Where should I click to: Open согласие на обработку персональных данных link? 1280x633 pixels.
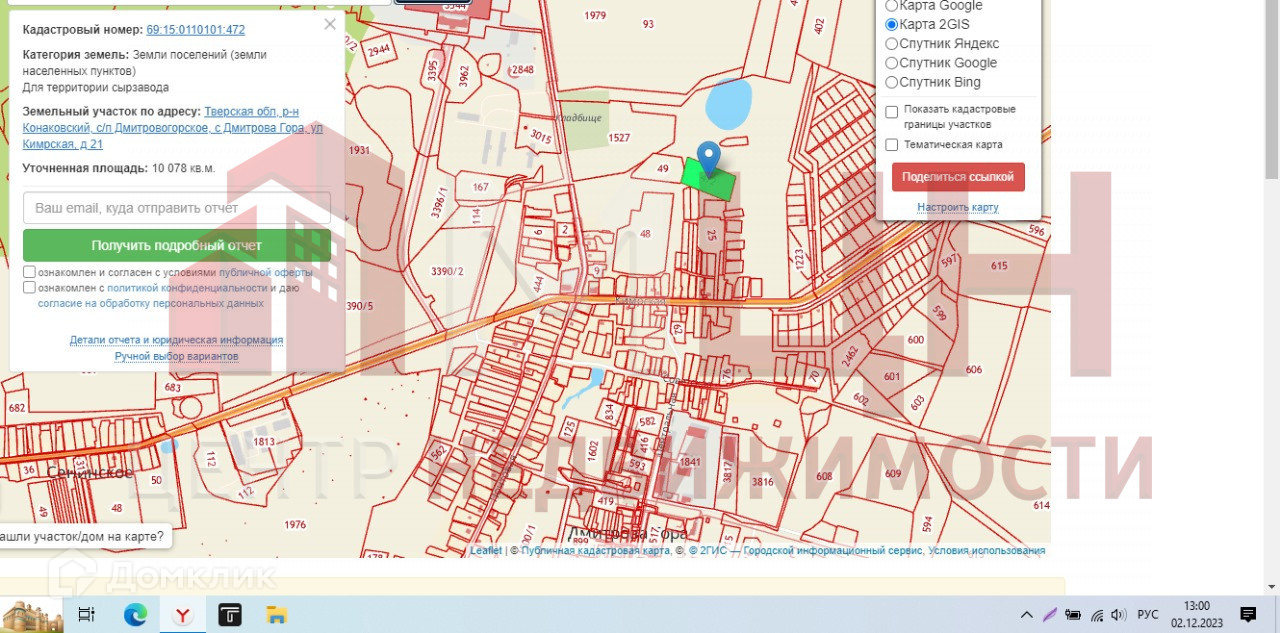pyautogui.click(x=151, y=303)
